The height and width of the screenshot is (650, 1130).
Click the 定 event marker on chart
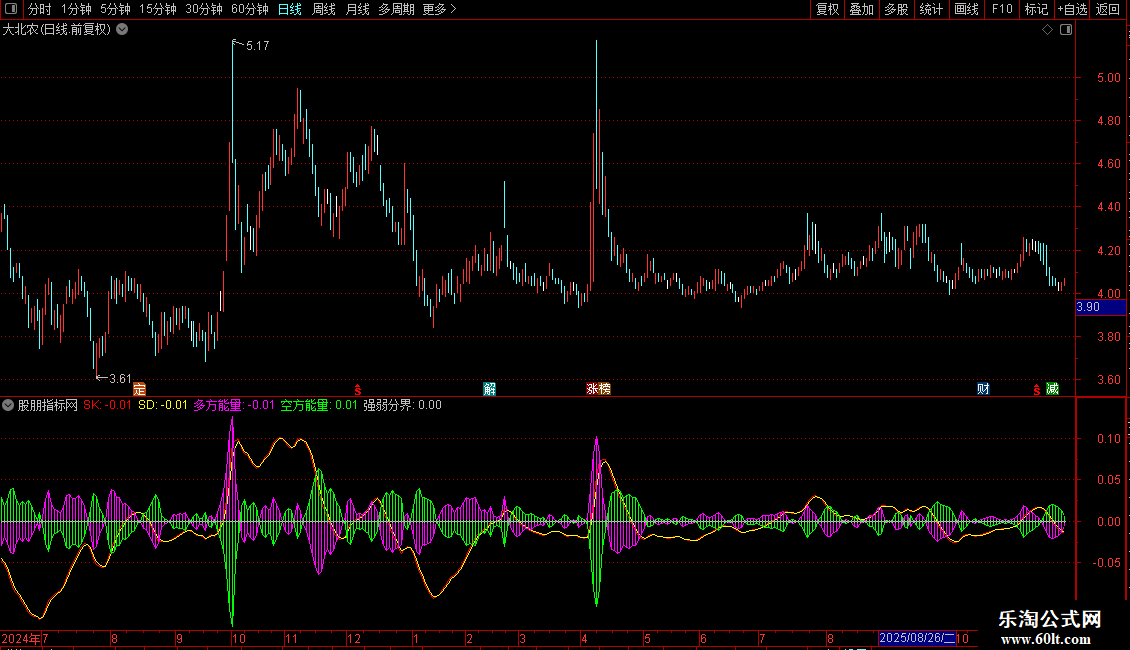(139, 388)
